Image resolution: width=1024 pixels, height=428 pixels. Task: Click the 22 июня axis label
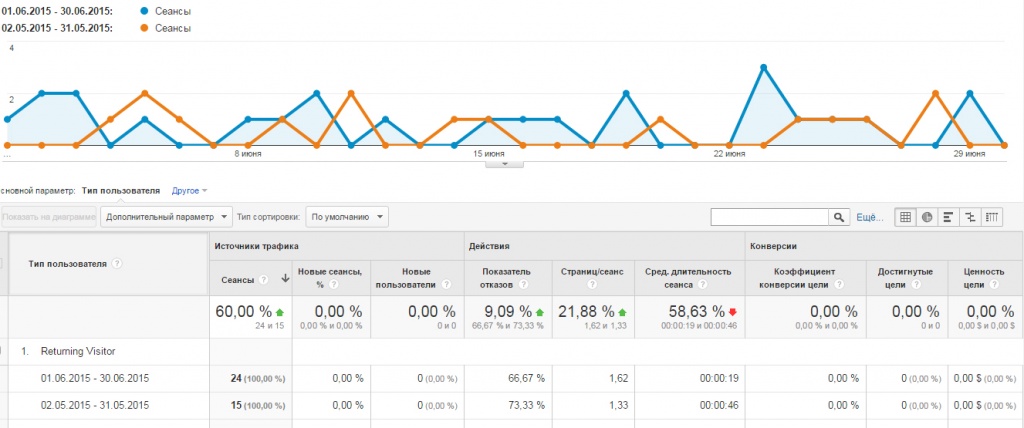729,154
